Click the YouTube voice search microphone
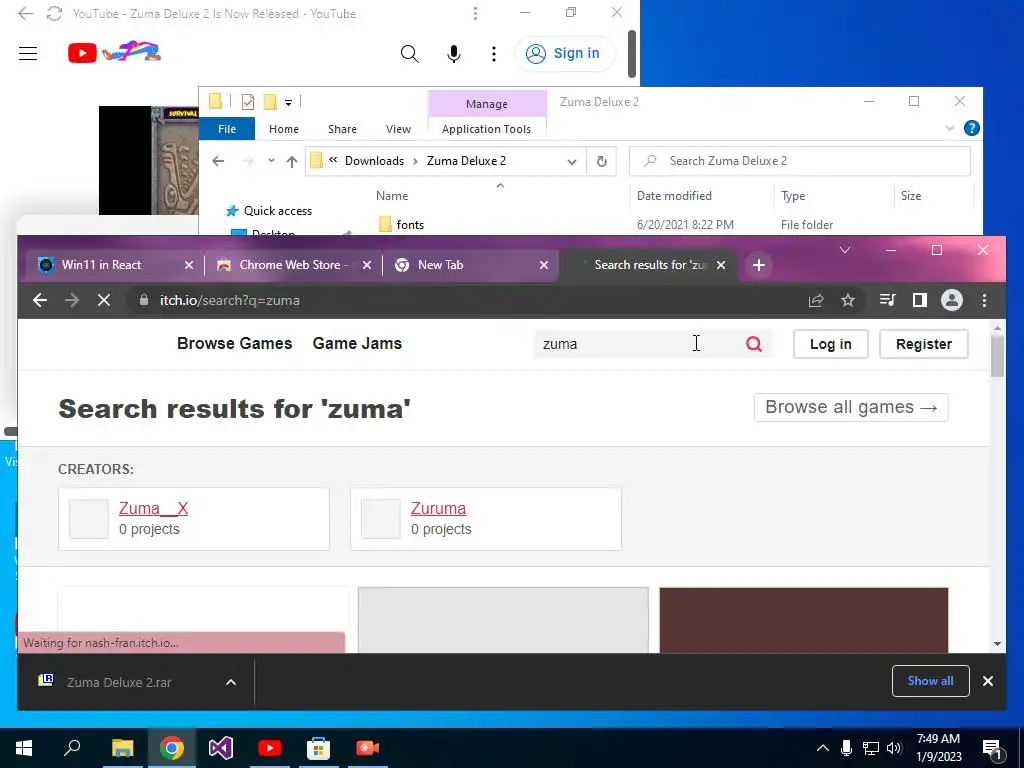The width and height of the screenshot is (1024, 768). click(454, 54)
